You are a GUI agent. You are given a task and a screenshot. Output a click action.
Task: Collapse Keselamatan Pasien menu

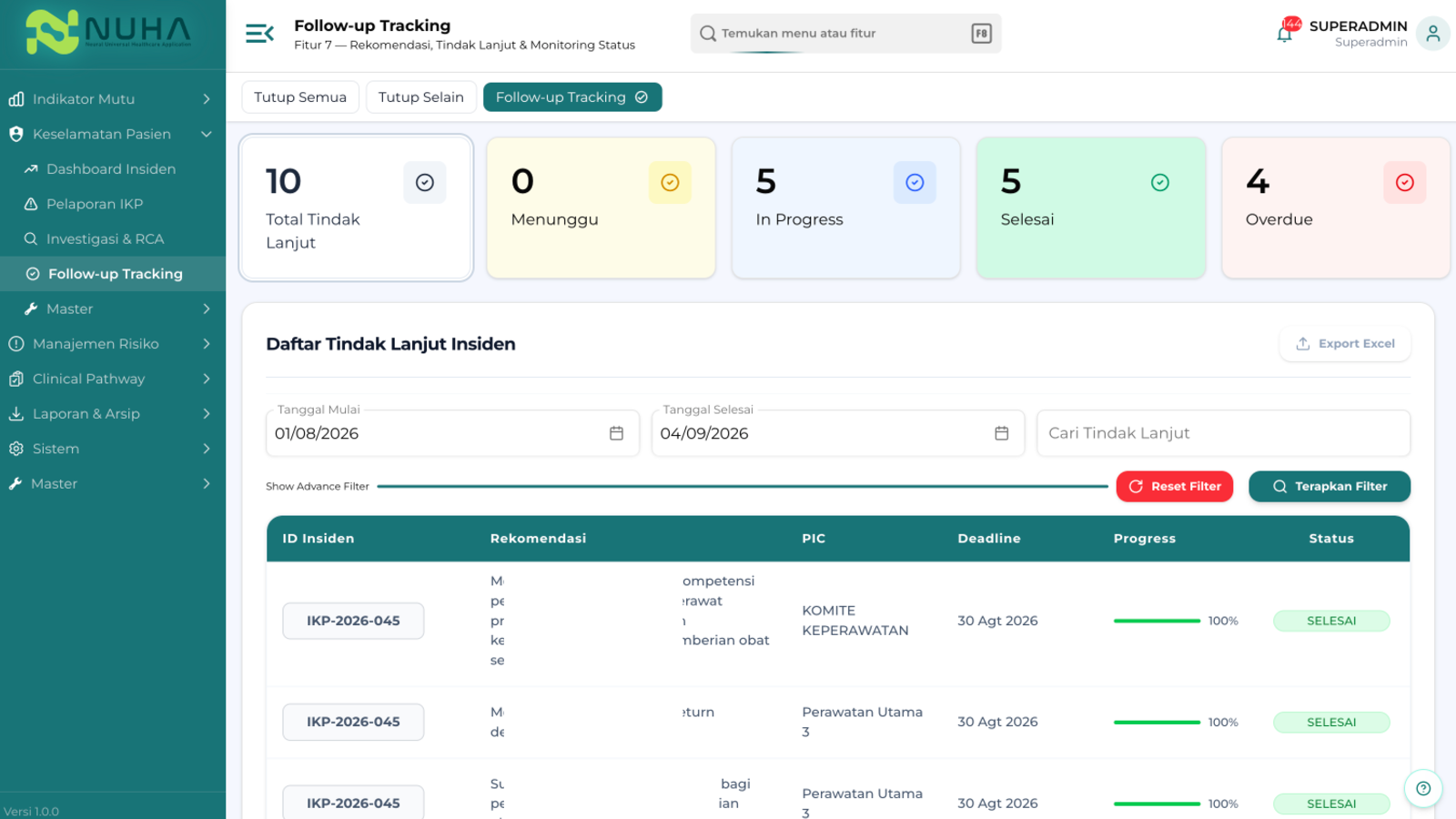click(x=113, y=134)
